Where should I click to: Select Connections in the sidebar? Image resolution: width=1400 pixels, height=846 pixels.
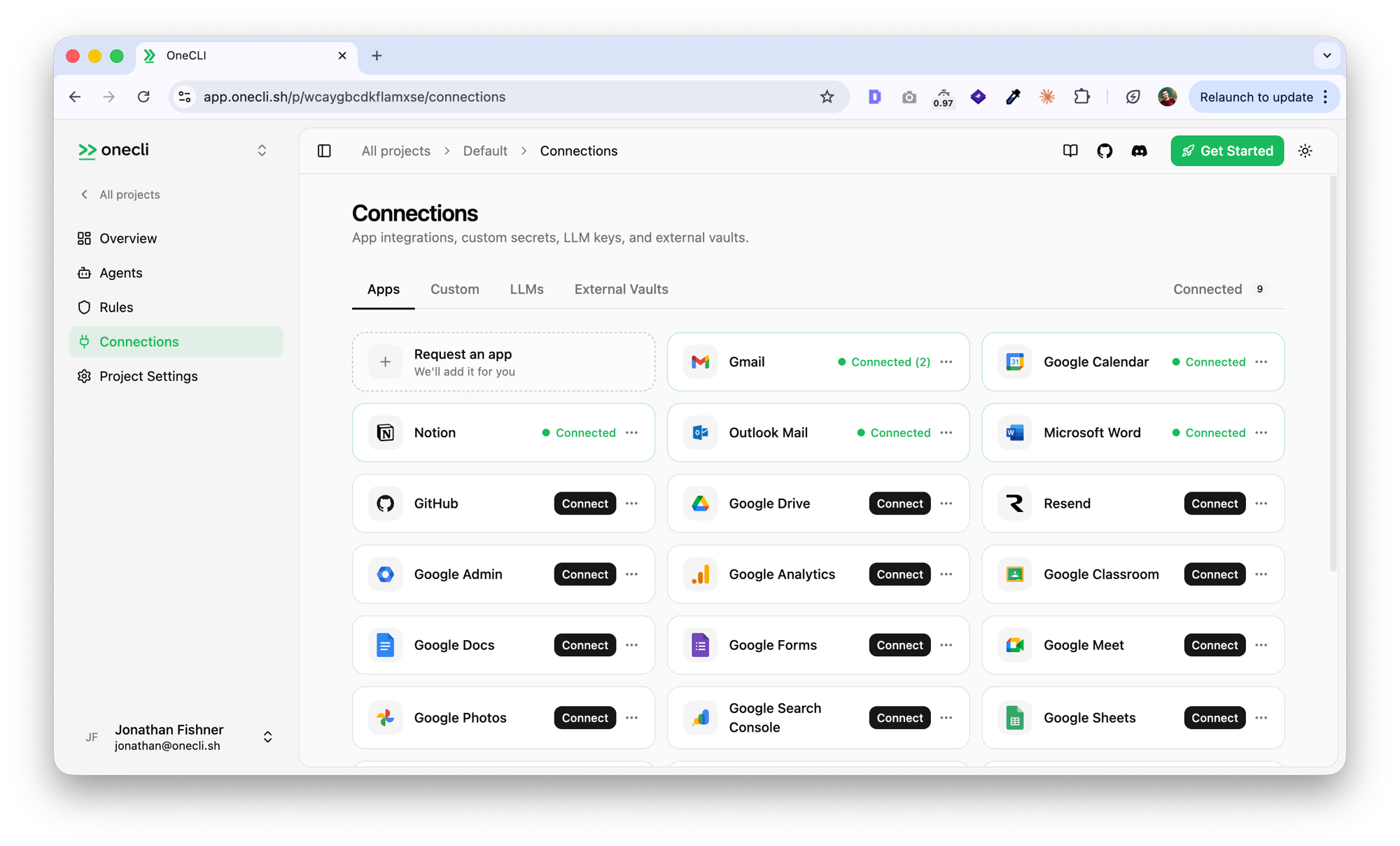(x=176, y=342)
